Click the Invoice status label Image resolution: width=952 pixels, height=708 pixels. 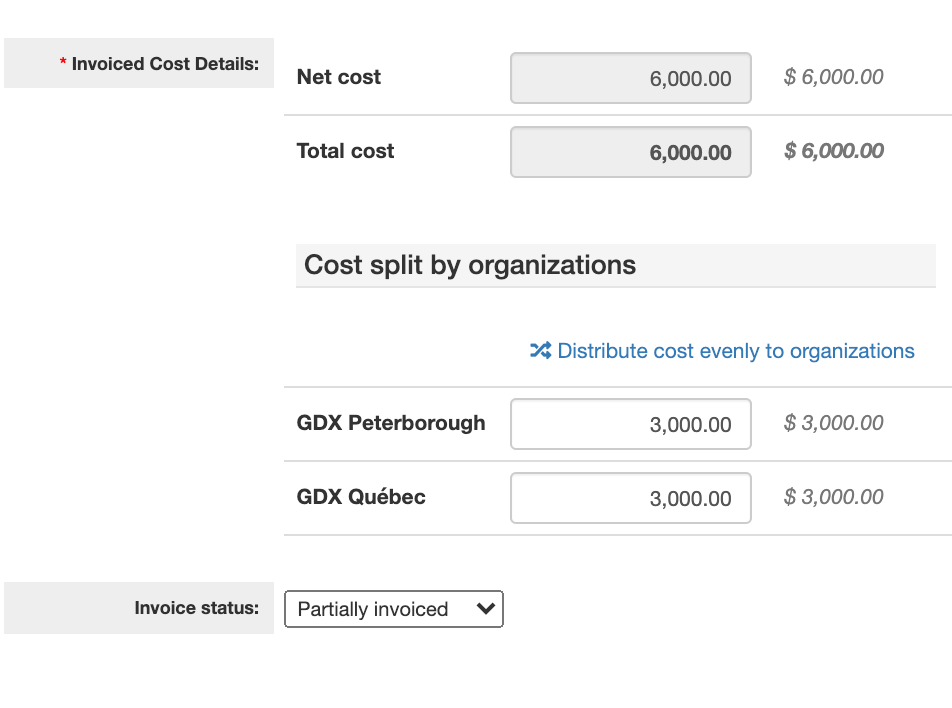[x=197, y=608]
